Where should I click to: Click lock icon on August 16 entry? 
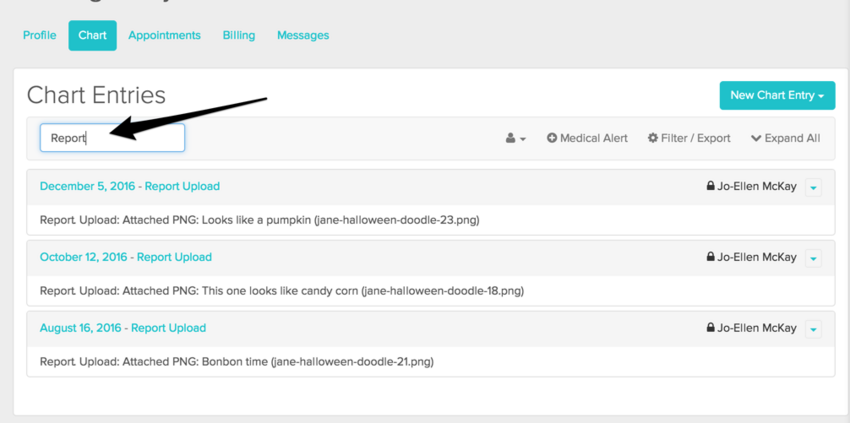[710, 328]
